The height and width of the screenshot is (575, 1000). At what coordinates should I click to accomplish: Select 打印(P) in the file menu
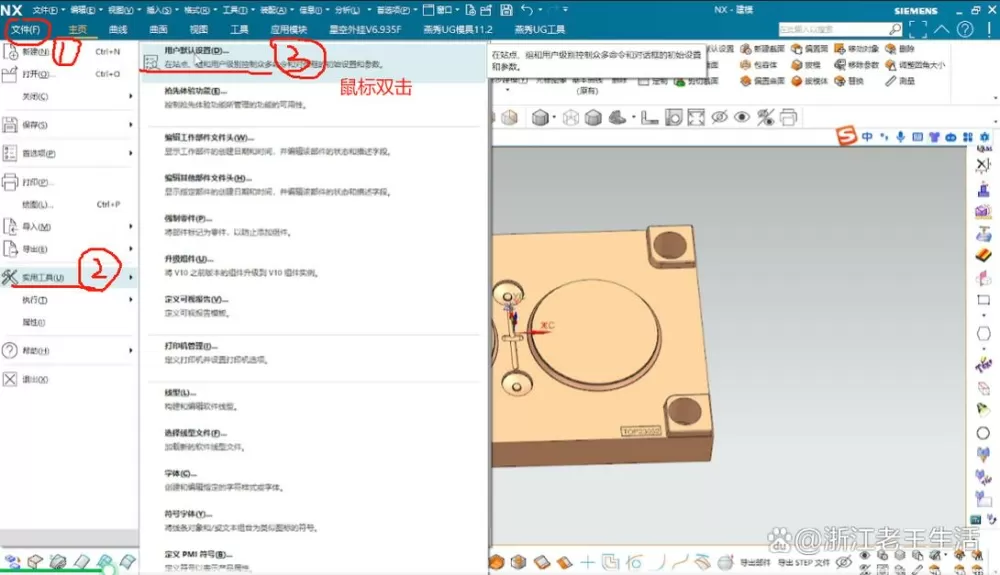(x=69, y=182)
